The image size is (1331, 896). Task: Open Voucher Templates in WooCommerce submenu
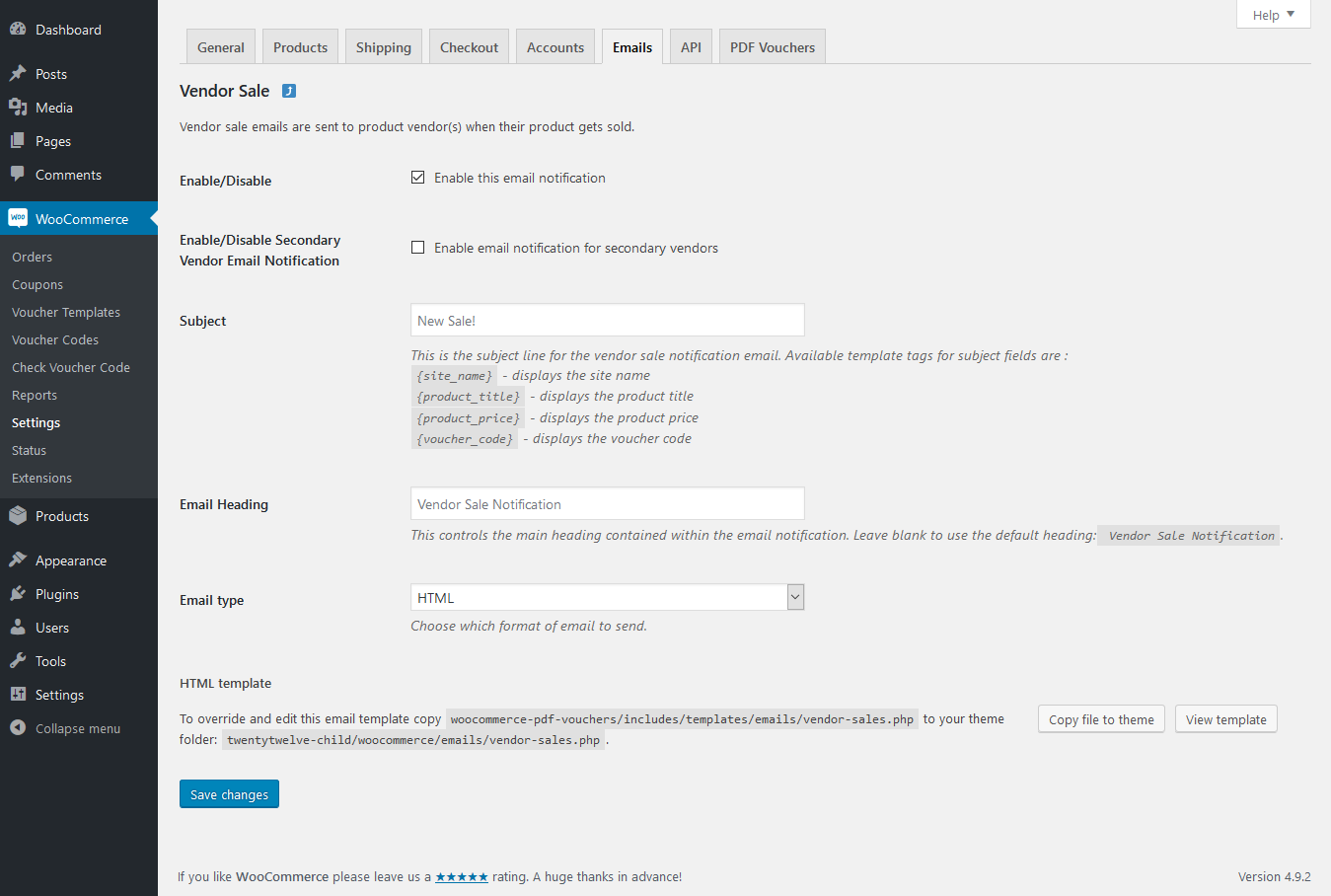[x=66, y=312]
